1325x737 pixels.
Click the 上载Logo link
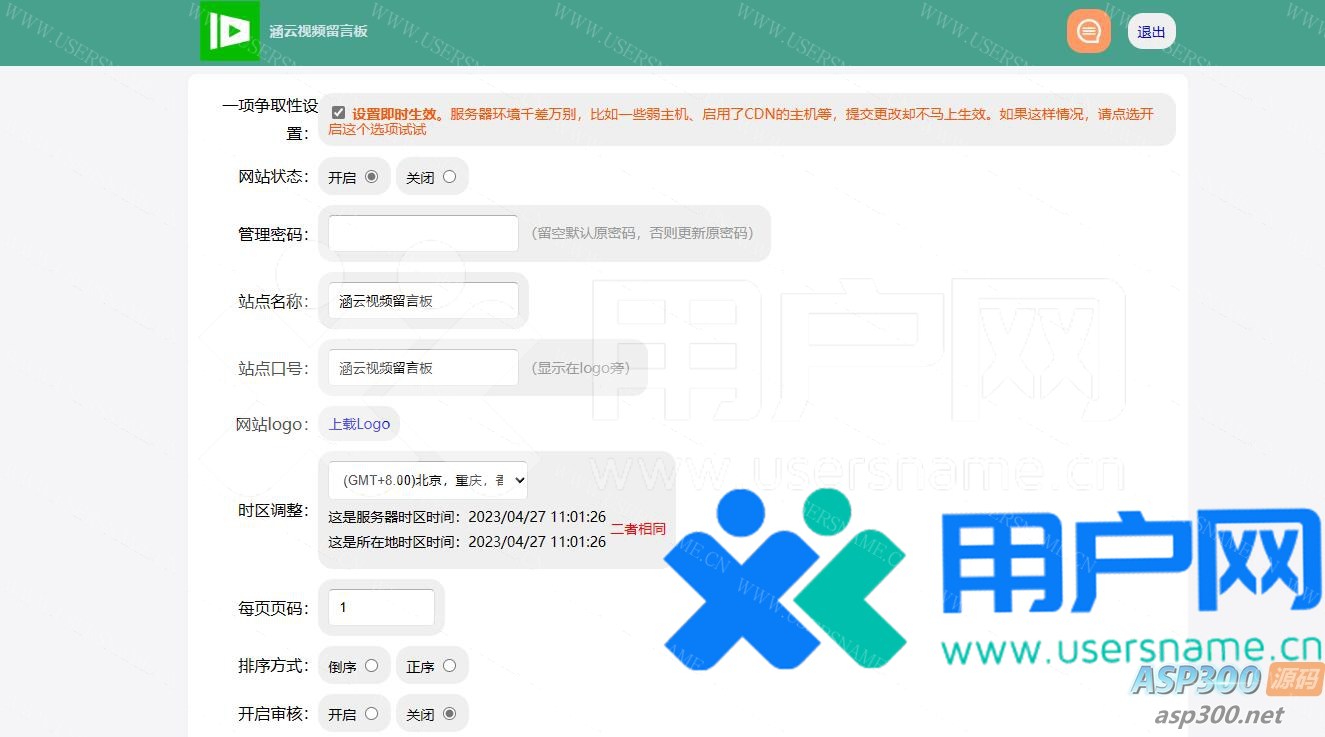coord(359,424)
